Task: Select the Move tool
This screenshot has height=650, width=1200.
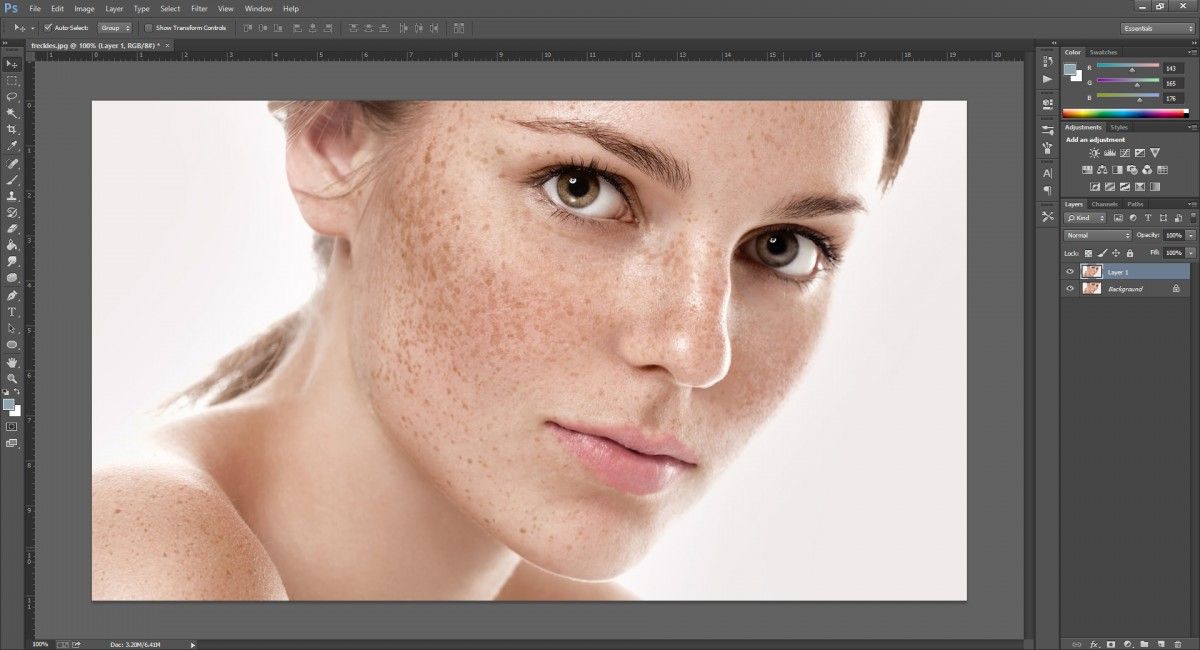Action: click(x=12, y=62)
